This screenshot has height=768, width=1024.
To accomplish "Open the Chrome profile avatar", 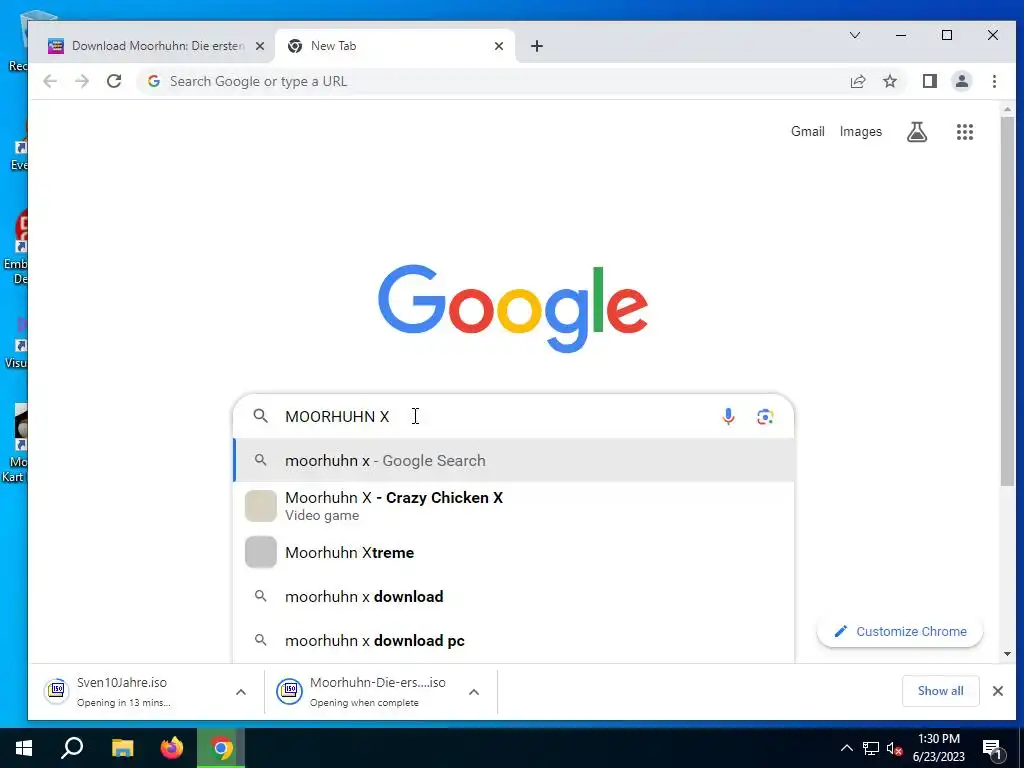I will coord(961,81).
